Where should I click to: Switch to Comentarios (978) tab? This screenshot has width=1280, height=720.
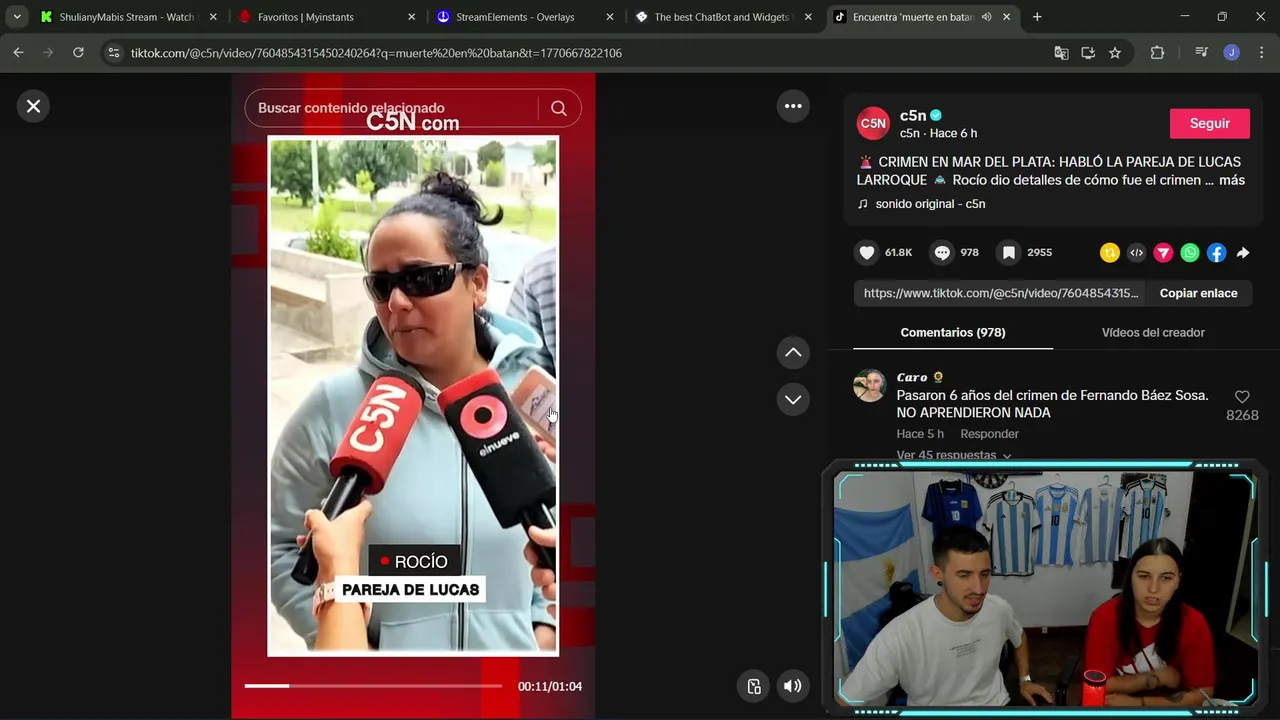pos(953,332)
